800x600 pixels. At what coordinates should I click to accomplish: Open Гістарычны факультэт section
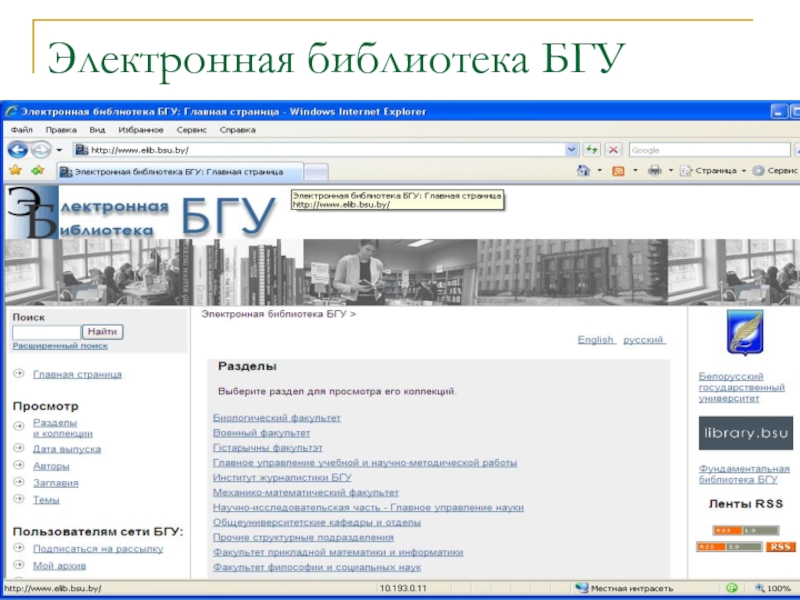click(x=267, y=447)
